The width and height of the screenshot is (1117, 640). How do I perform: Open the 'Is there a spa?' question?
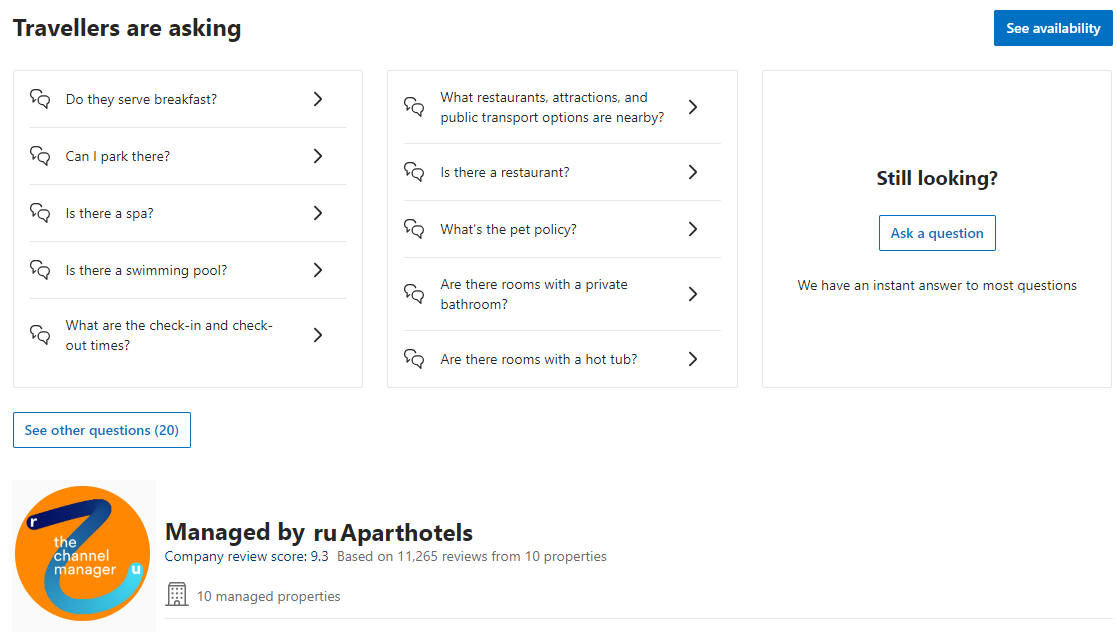[x=110, y=213]
